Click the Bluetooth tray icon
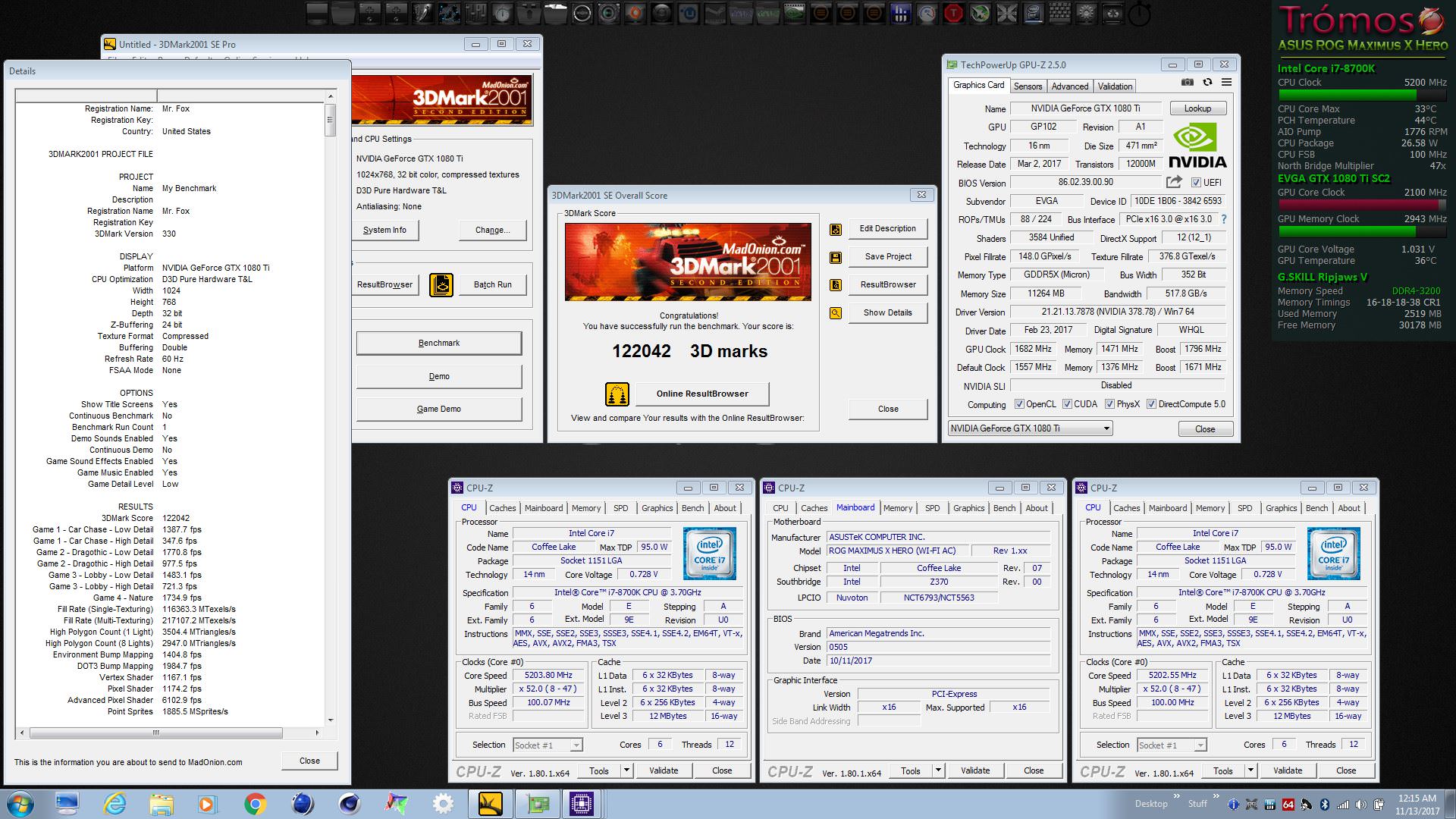The width and height of the screenshot is (1456, 819). [1325, 805]
